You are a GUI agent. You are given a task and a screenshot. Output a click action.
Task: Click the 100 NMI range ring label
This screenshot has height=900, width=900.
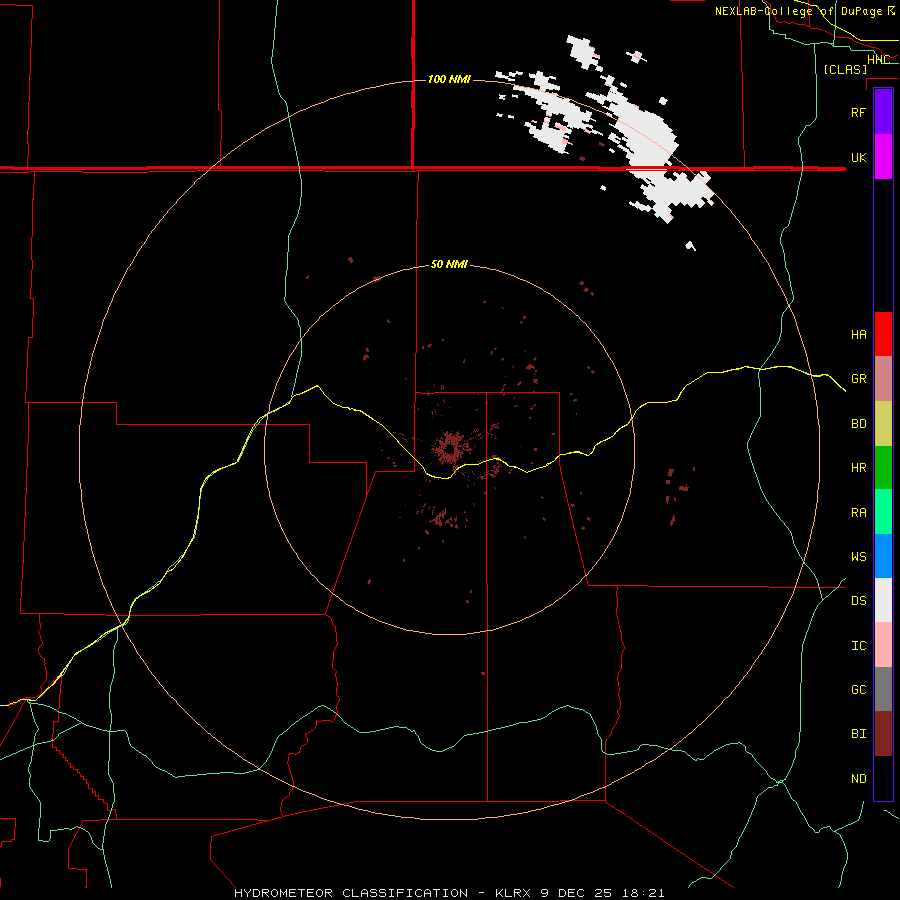coord(449,79)
